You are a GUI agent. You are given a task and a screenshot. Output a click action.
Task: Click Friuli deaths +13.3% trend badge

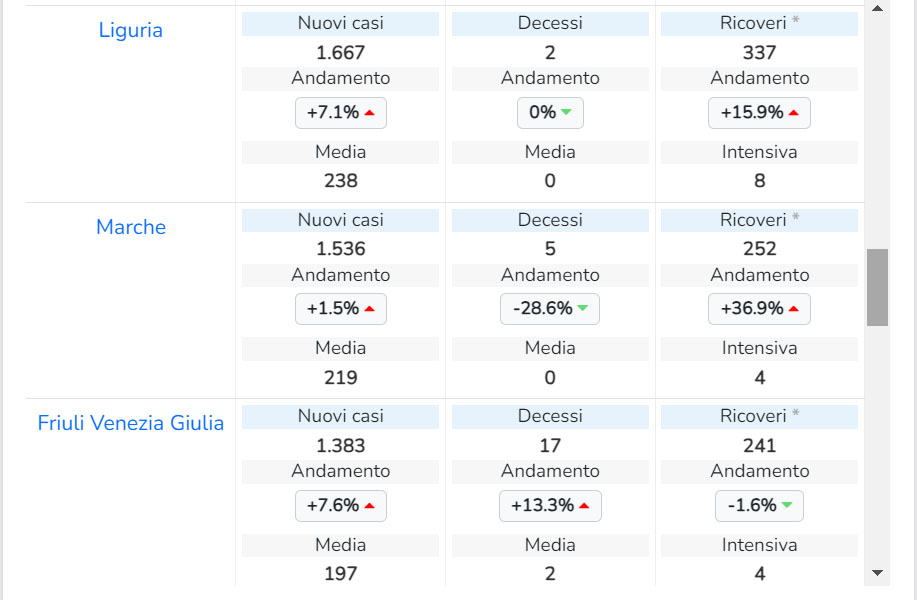click(550, 506)
